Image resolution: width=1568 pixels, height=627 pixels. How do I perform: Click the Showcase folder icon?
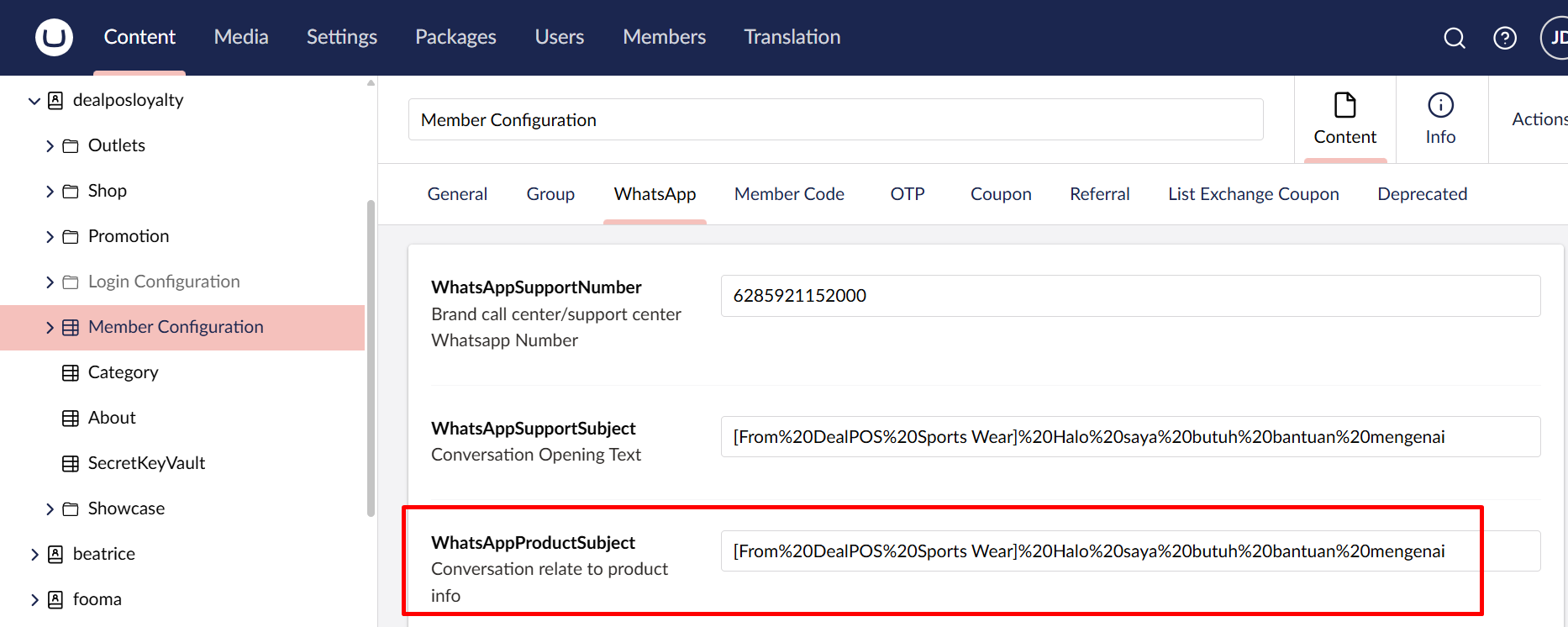point(71,509)
